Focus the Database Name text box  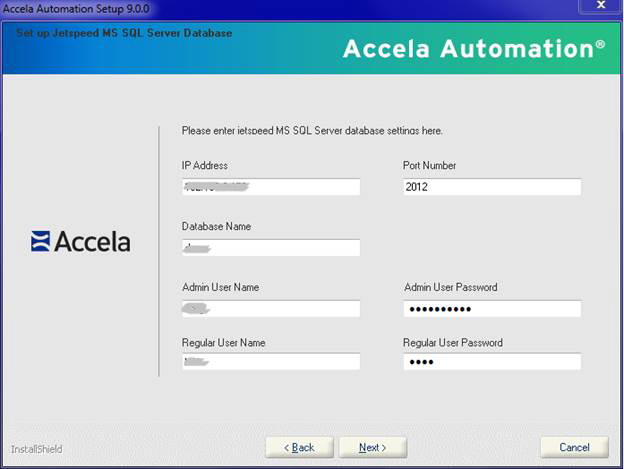pos(270,248)
